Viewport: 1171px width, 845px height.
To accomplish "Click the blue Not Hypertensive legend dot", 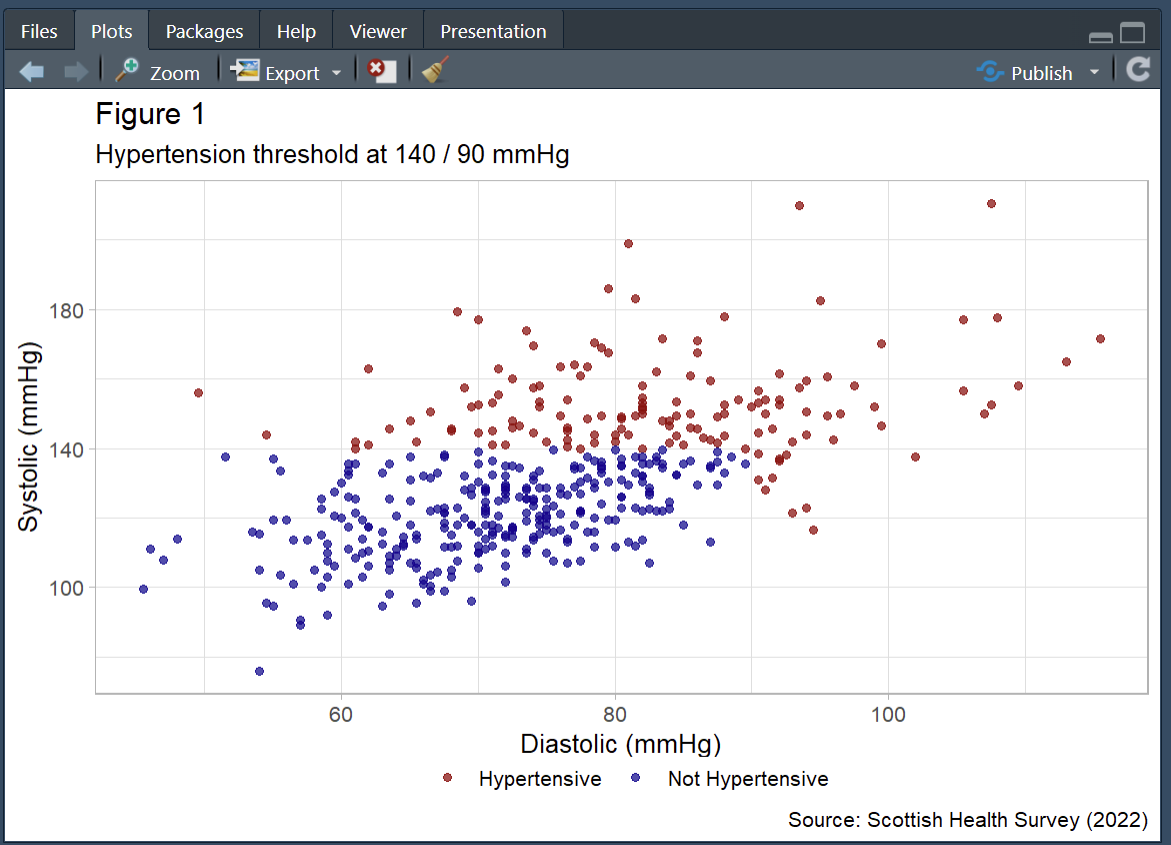I will (x=637, y=778).
